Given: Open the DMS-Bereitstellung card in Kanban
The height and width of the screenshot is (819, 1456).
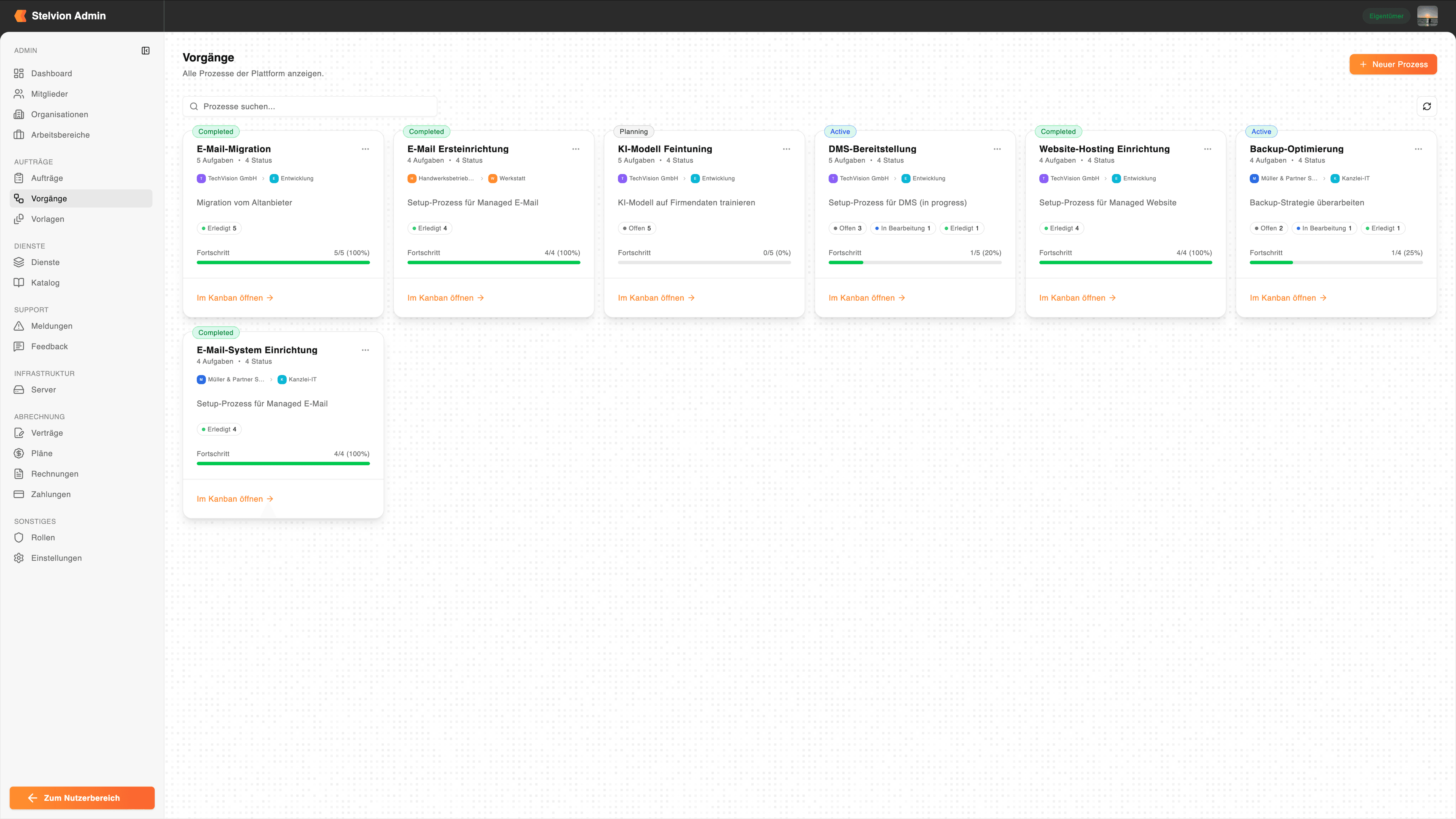Looking at the screenshot, I should (x=866, y=298).
